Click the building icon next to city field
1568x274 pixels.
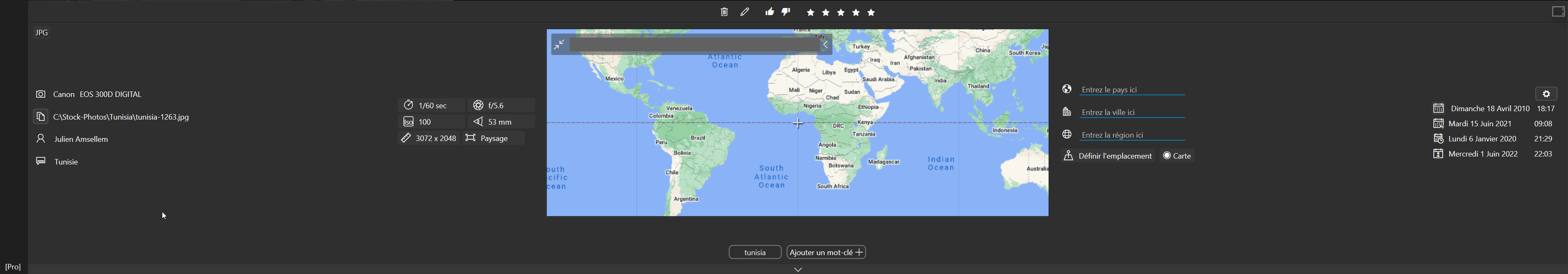click(x=1066, y=112)
